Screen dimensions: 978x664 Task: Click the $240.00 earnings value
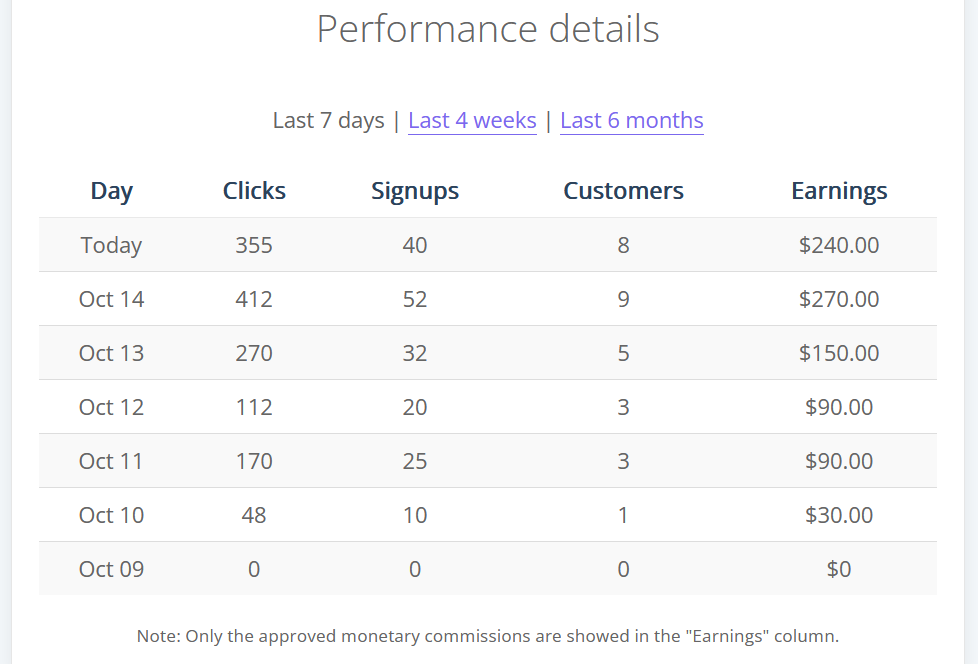click(839, 245)
